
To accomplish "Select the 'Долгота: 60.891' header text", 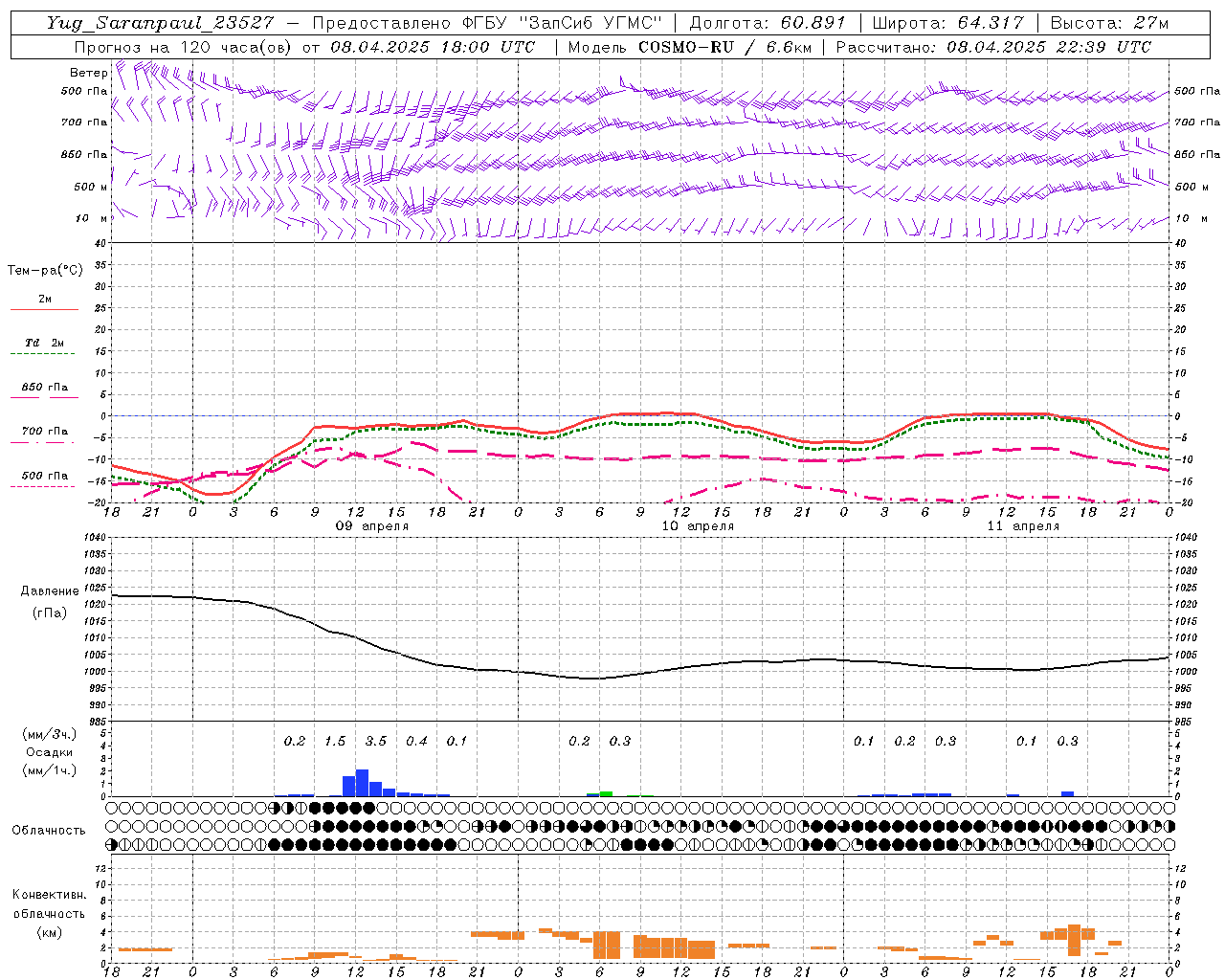I will (767, 23).
